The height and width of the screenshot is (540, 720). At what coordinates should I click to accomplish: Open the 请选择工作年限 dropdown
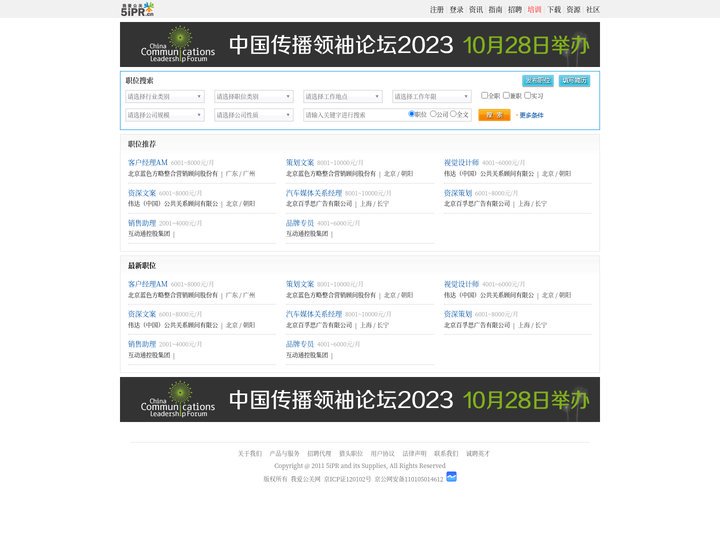432,96
